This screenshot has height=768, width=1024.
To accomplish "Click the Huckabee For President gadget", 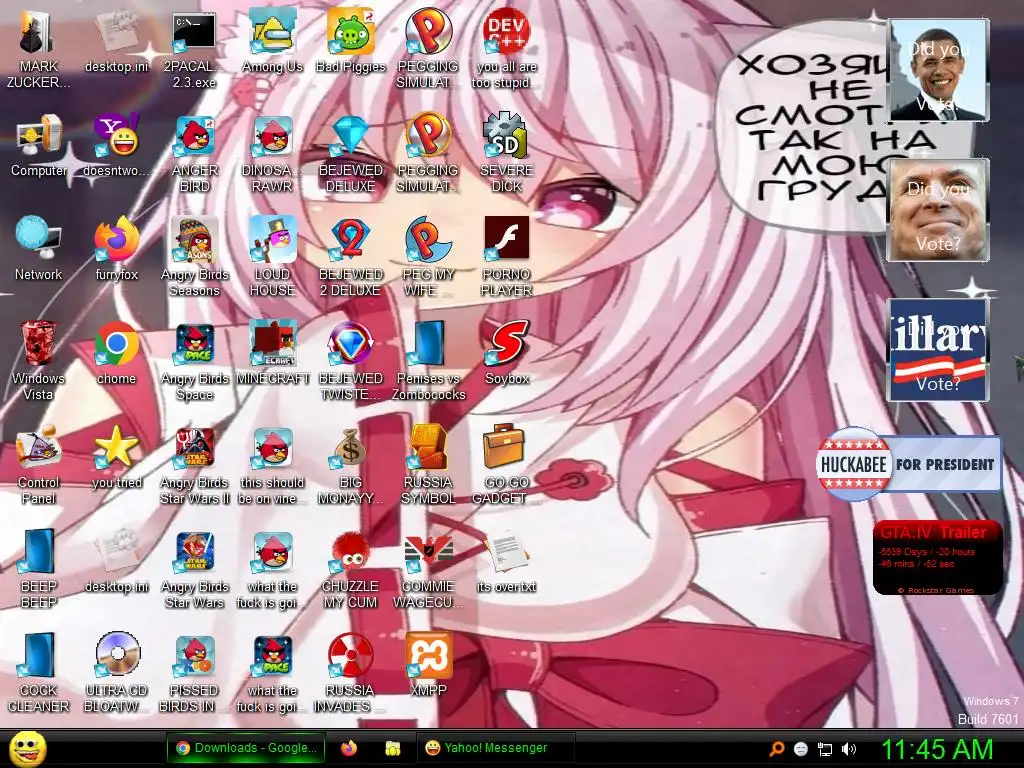I will point(908,464).
